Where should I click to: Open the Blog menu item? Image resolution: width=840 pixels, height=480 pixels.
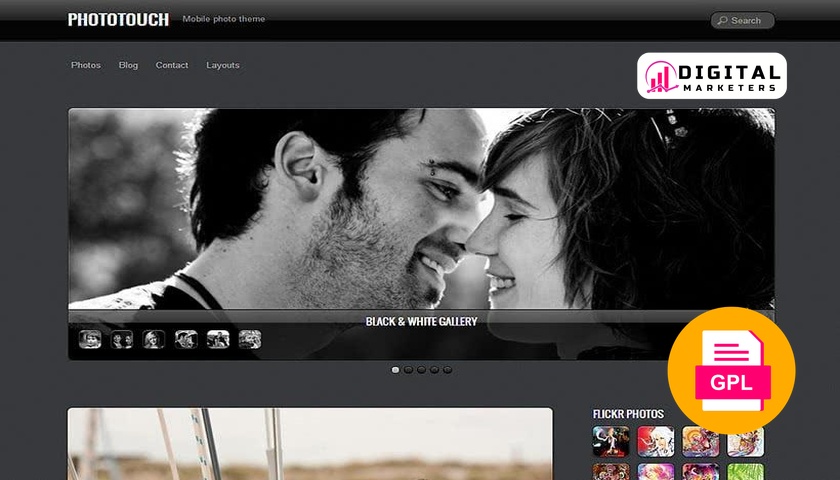128,65
